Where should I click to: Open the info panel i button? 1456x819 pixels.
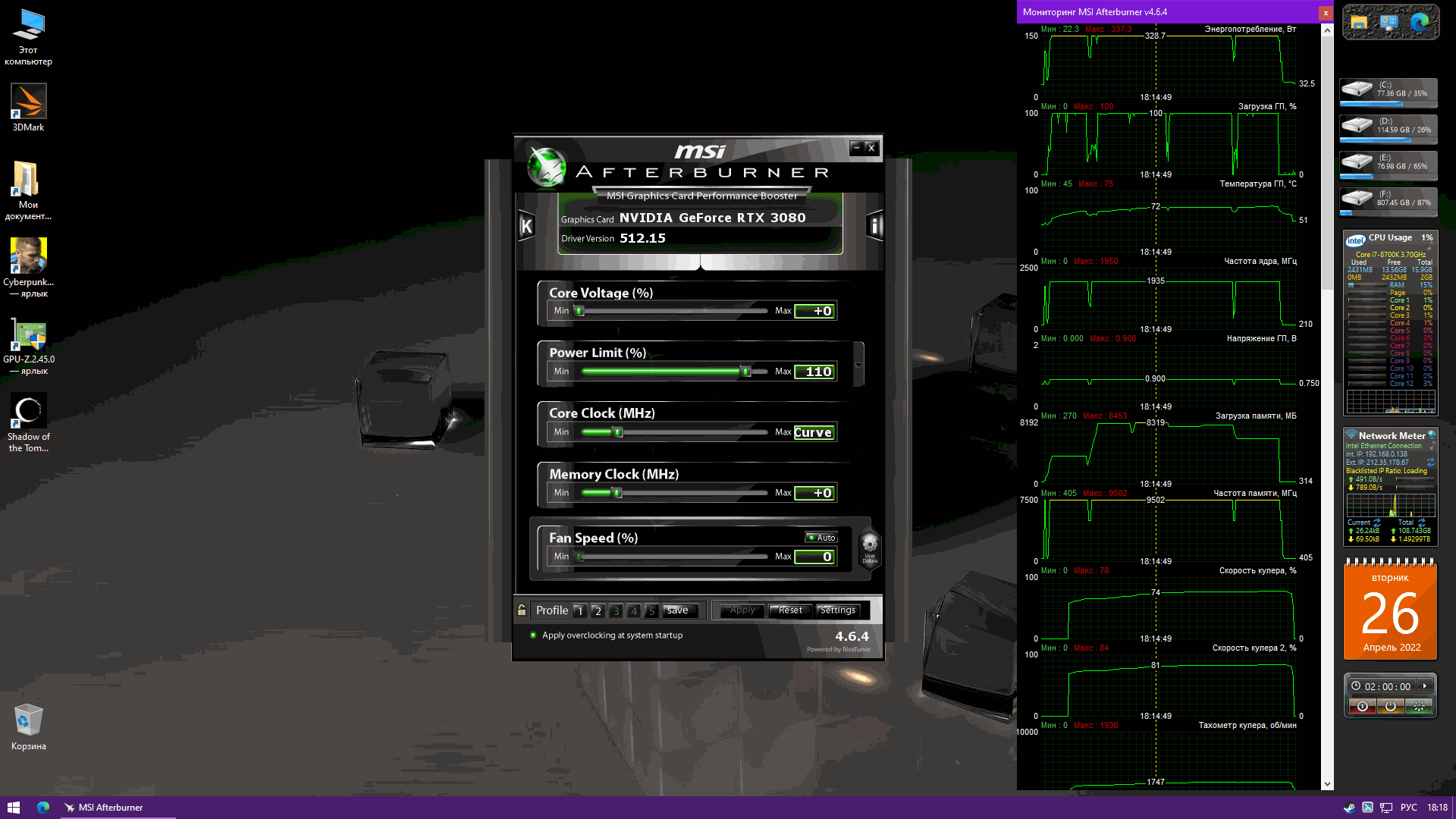[874, 226]
